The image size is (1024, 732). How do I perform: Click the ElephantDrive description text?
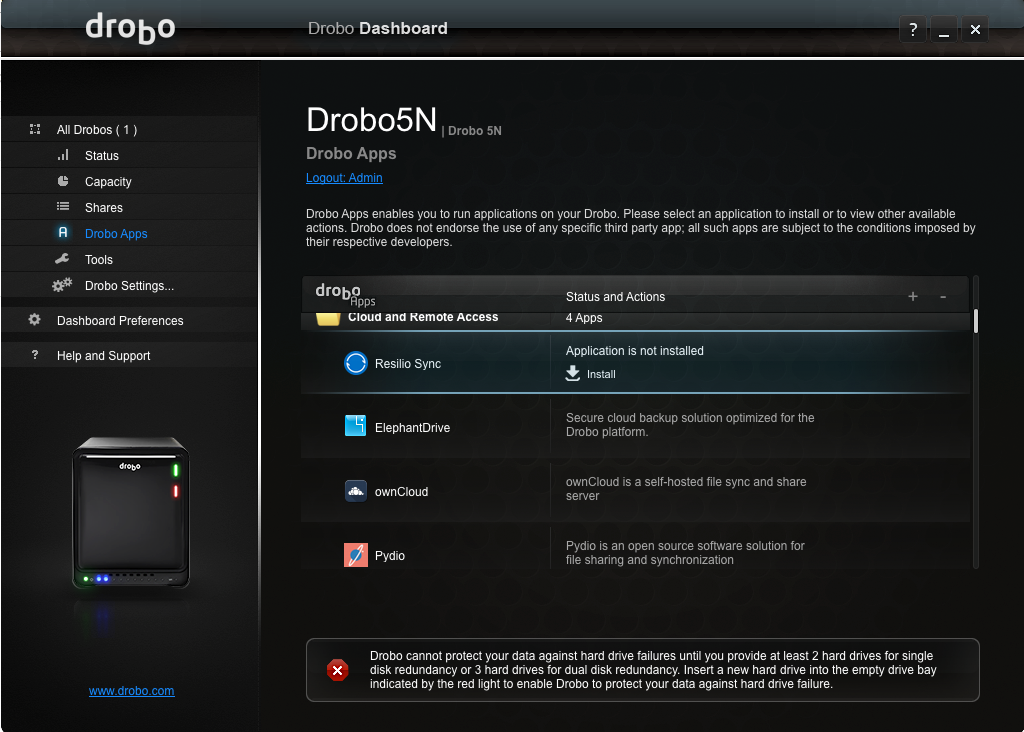[x=690, y=424]
